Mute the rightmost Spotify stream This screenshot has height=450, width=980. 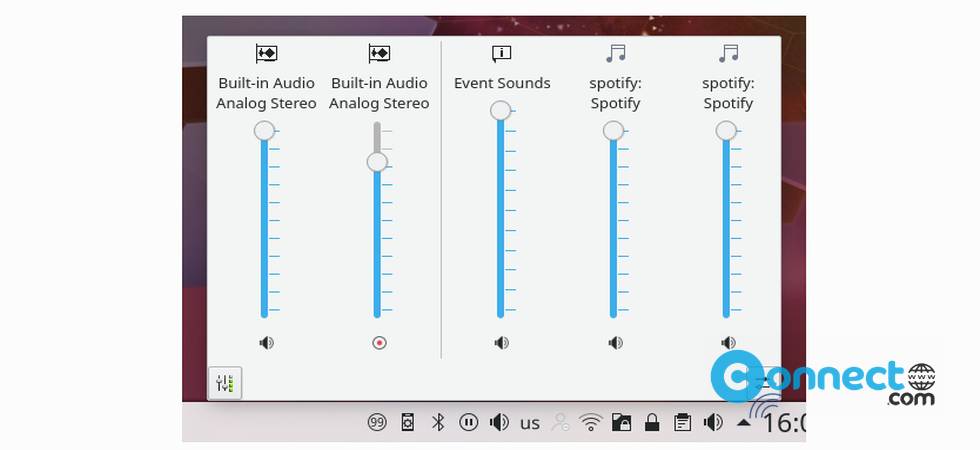click(x=728, y=343)
